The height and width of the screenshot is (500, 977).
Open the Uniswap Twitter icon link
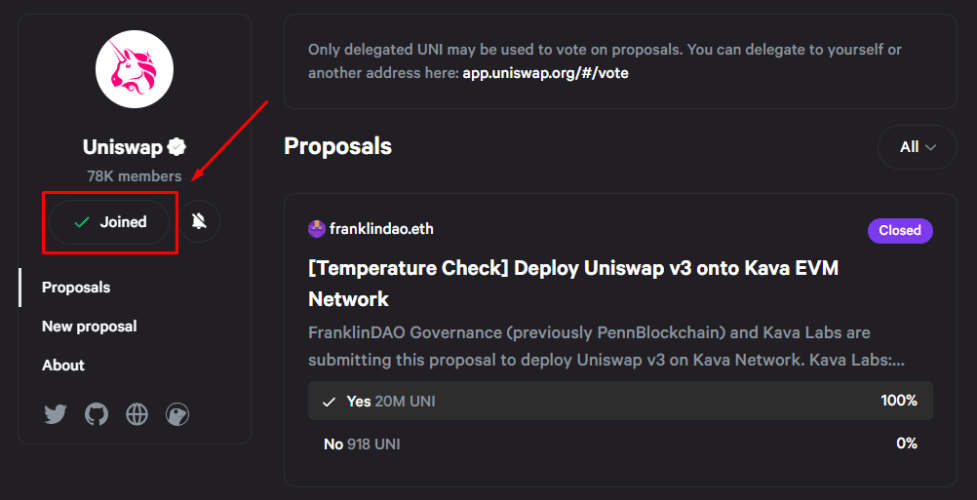(x=55, y=414)
